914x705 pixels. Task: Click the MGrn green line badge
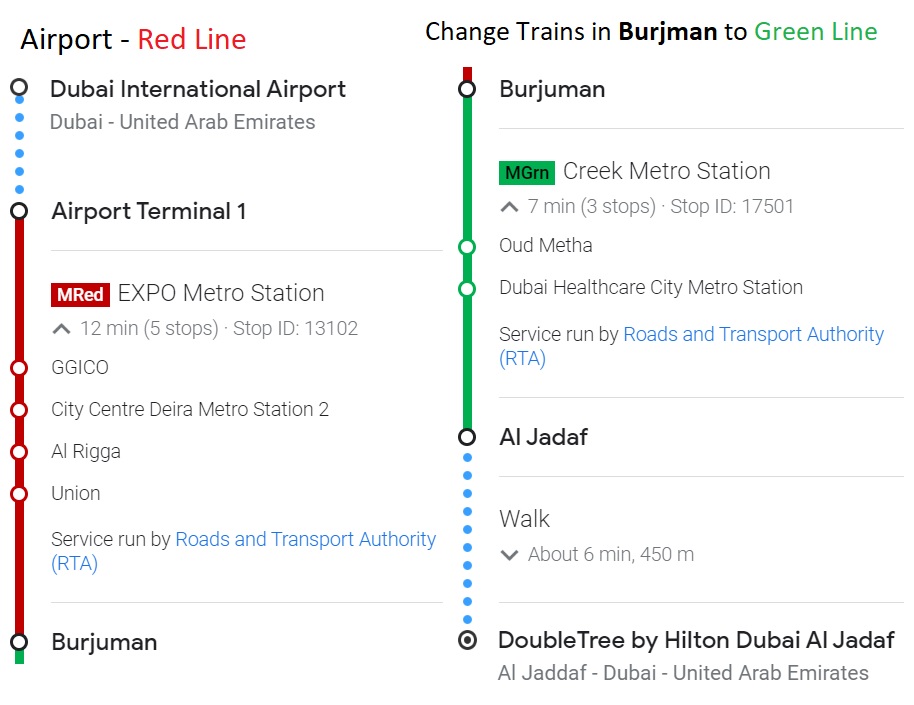click(526, 173)
